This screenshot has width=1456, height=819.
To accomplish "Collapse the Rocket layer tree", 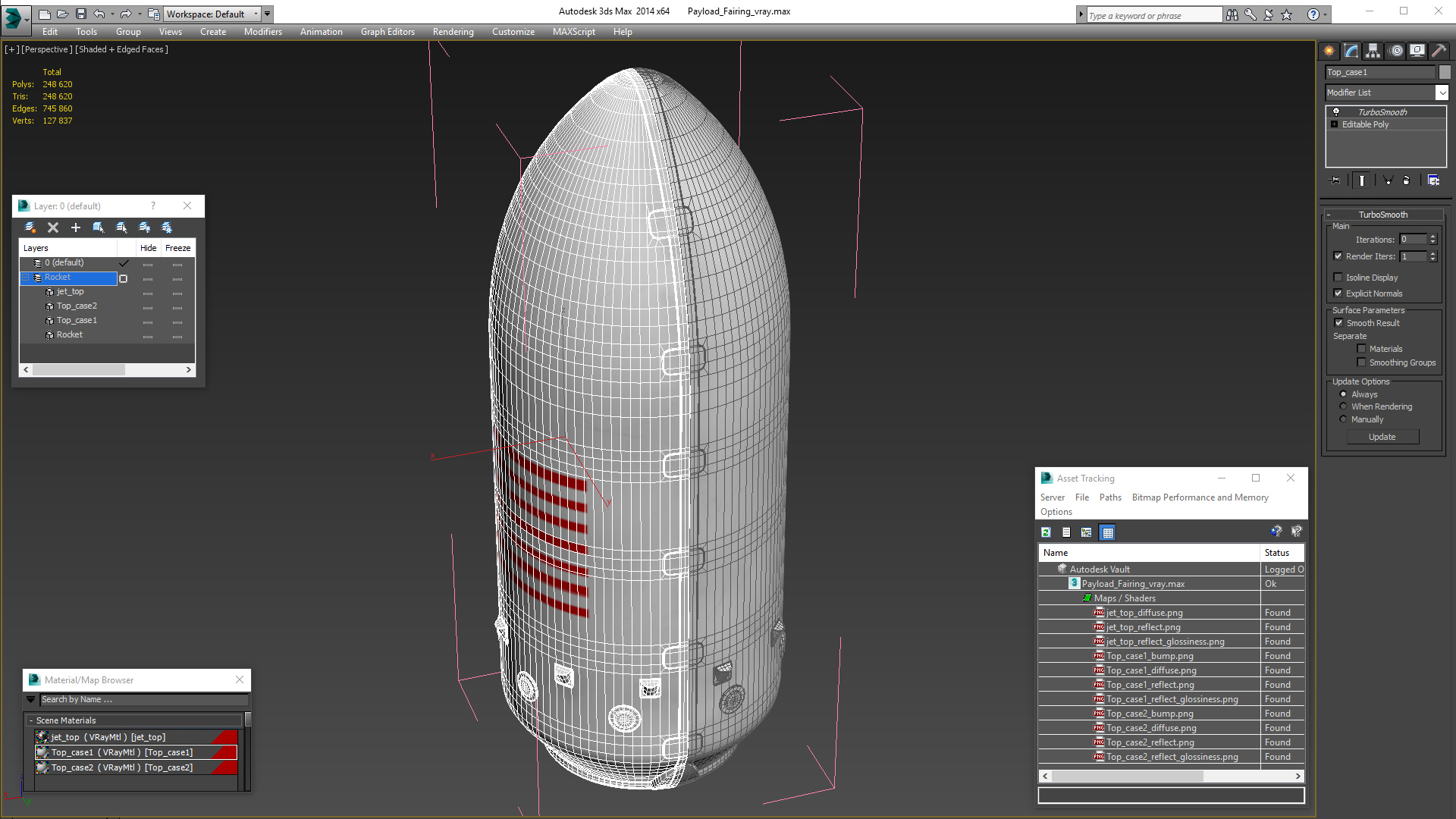I will tap(25, 278).
